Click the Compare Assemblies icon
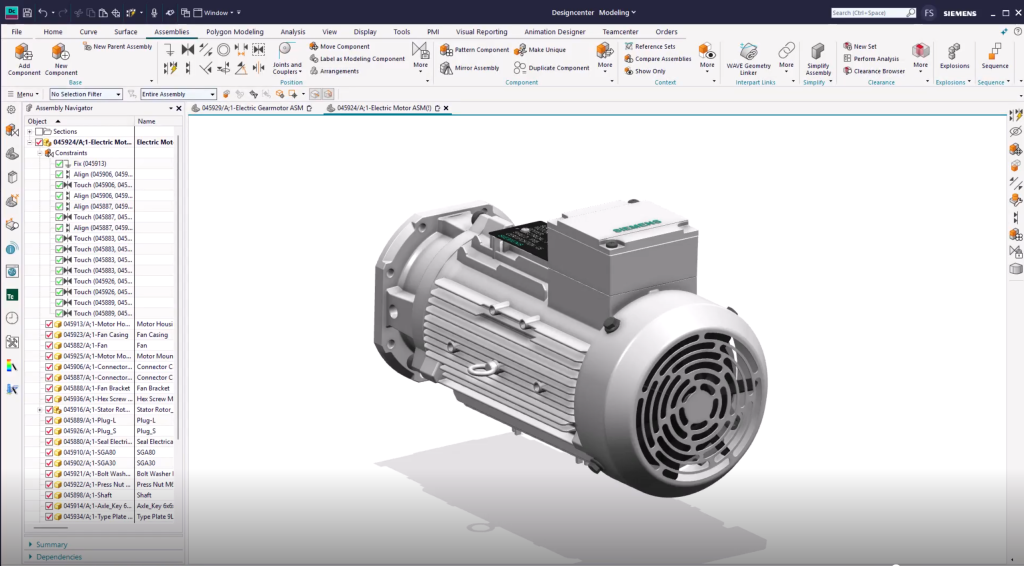The height and width of the screenshot is (566, 1024). 628,59
